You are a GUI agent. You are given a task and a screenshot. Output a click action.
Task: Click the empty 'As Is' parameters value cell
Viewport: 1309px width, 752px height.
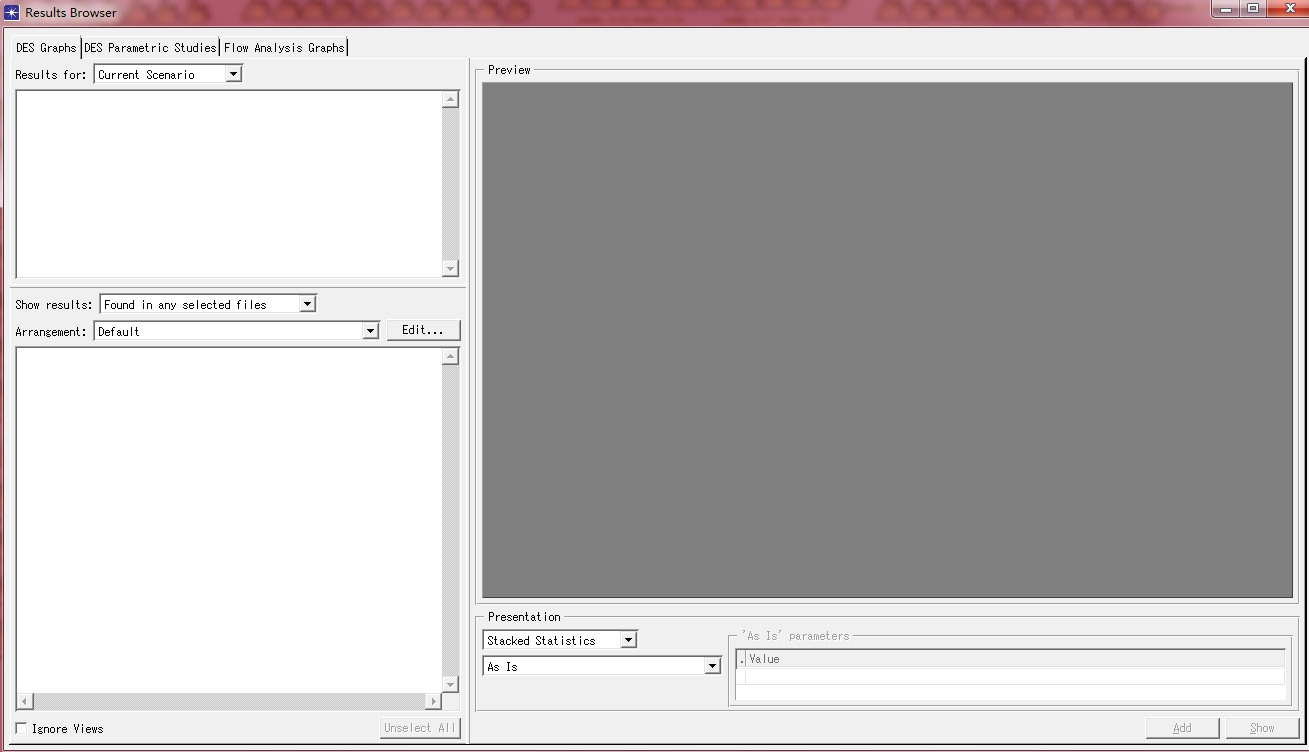(x=1015, y=676)
